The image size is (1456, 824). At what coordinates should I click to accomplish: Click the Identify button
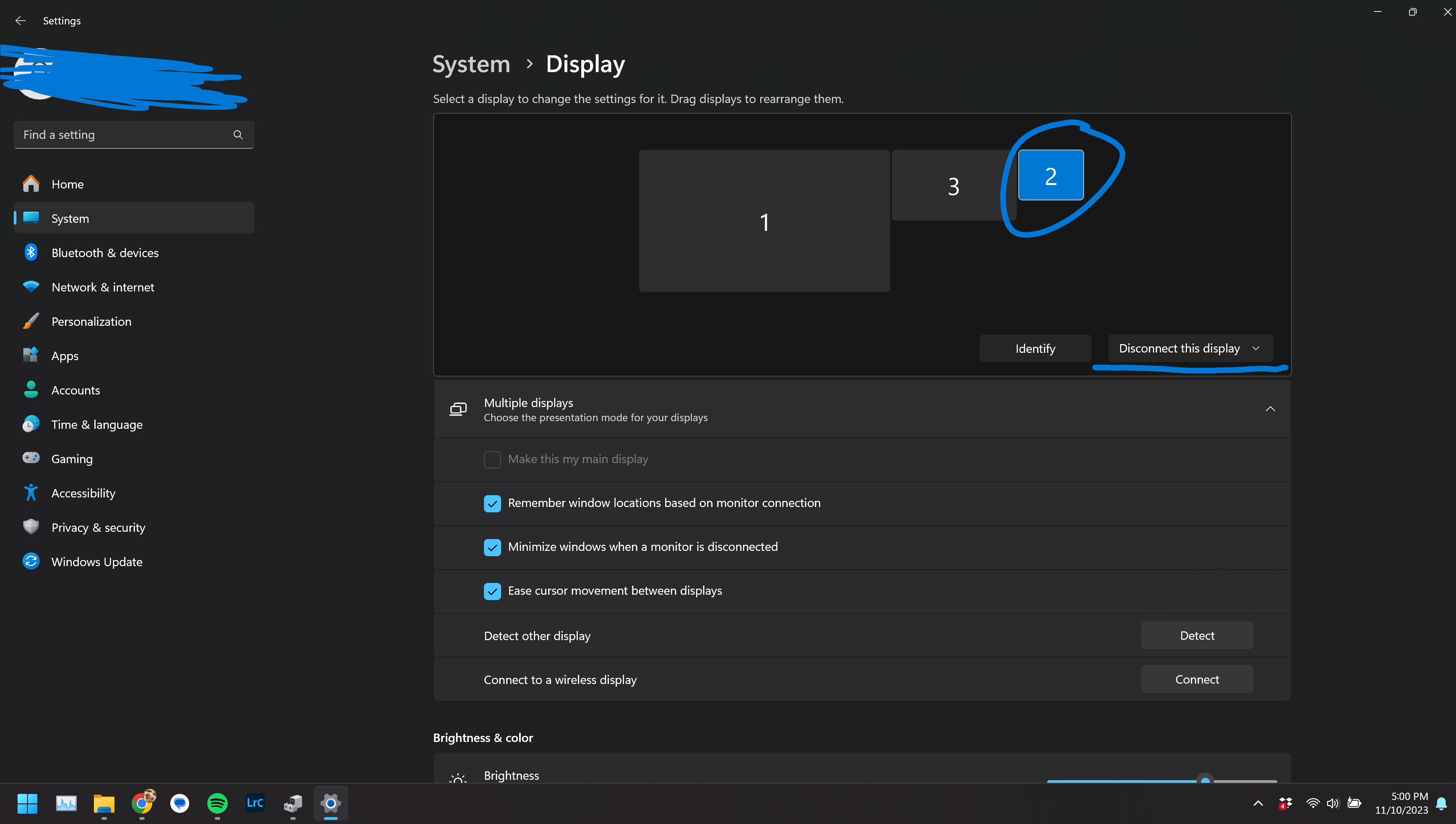pos(1035,348)
